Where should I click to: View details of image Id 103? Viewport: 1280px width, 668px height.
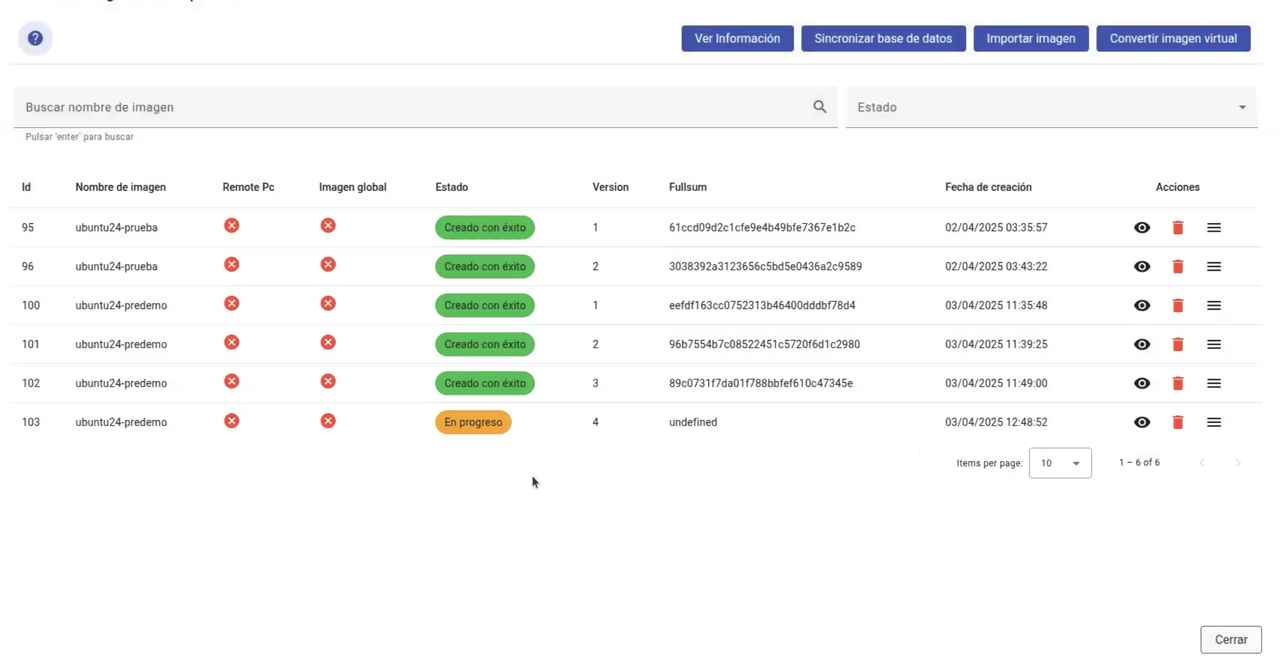tap(1142, 423)
